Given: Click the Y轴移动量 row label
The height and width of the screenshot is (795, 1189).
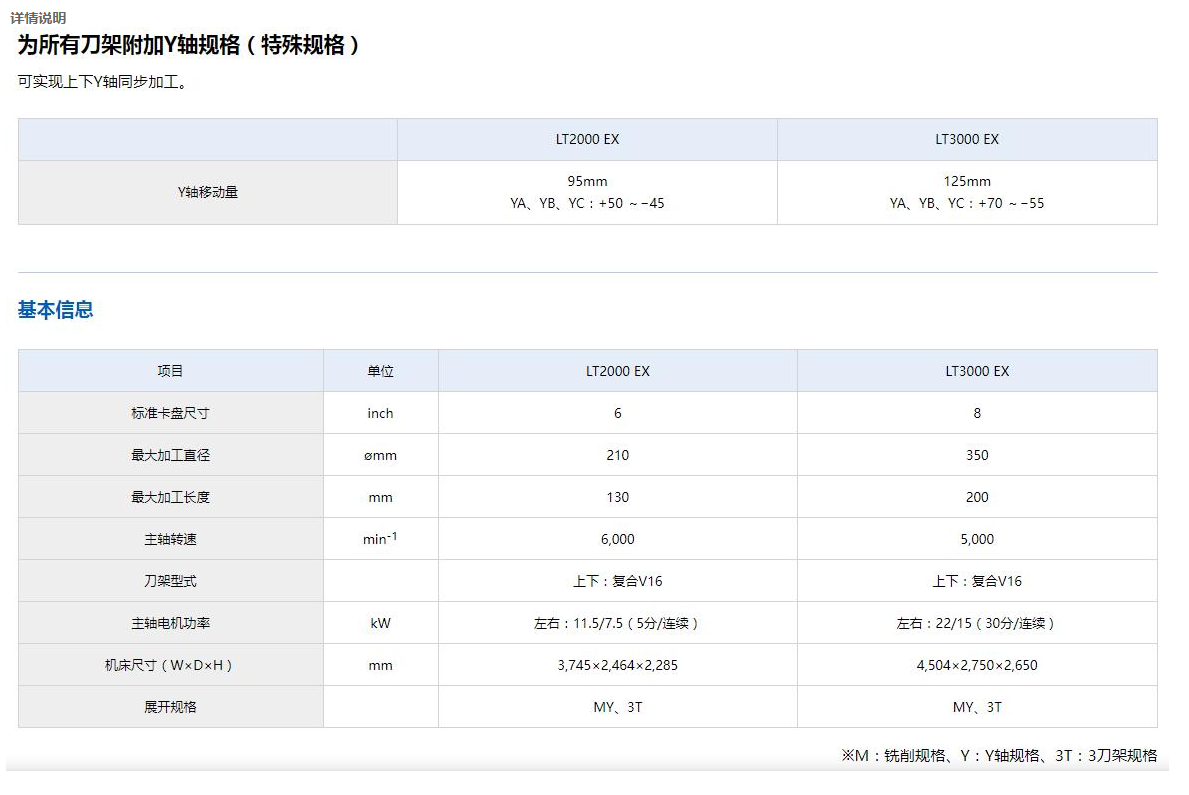Looking at the screenshot, I should 207,192.
